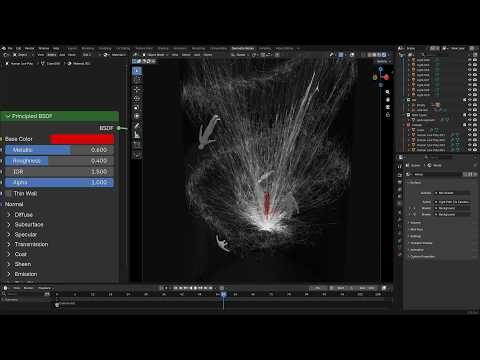Select the Transform tool in viewport toolbar

[137, 116]
